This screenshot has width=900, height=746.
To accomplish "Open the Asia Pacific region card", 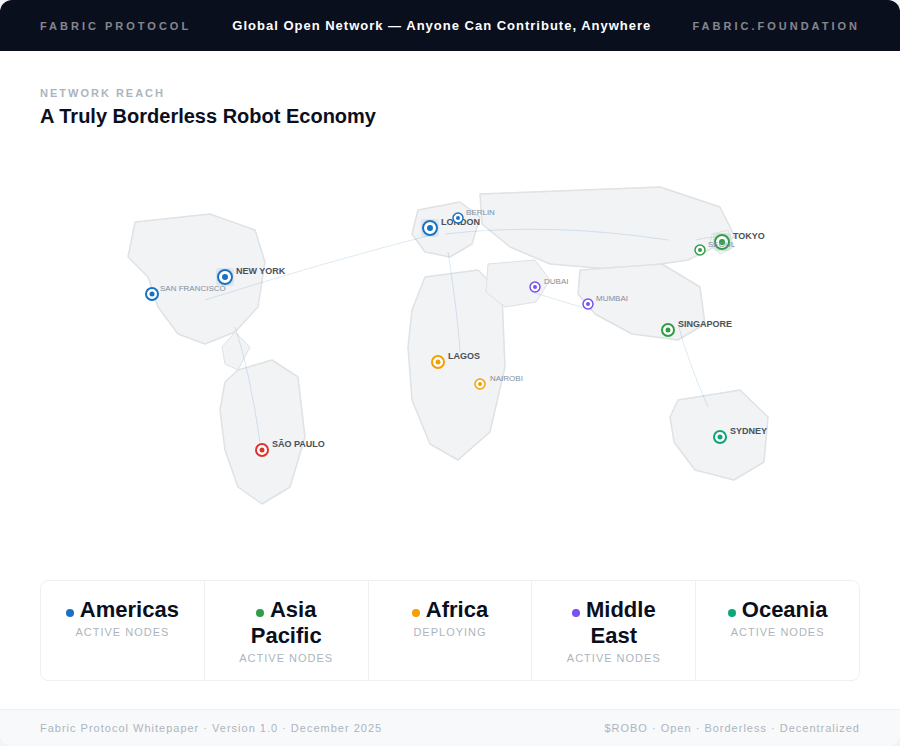I will [286, 630].
